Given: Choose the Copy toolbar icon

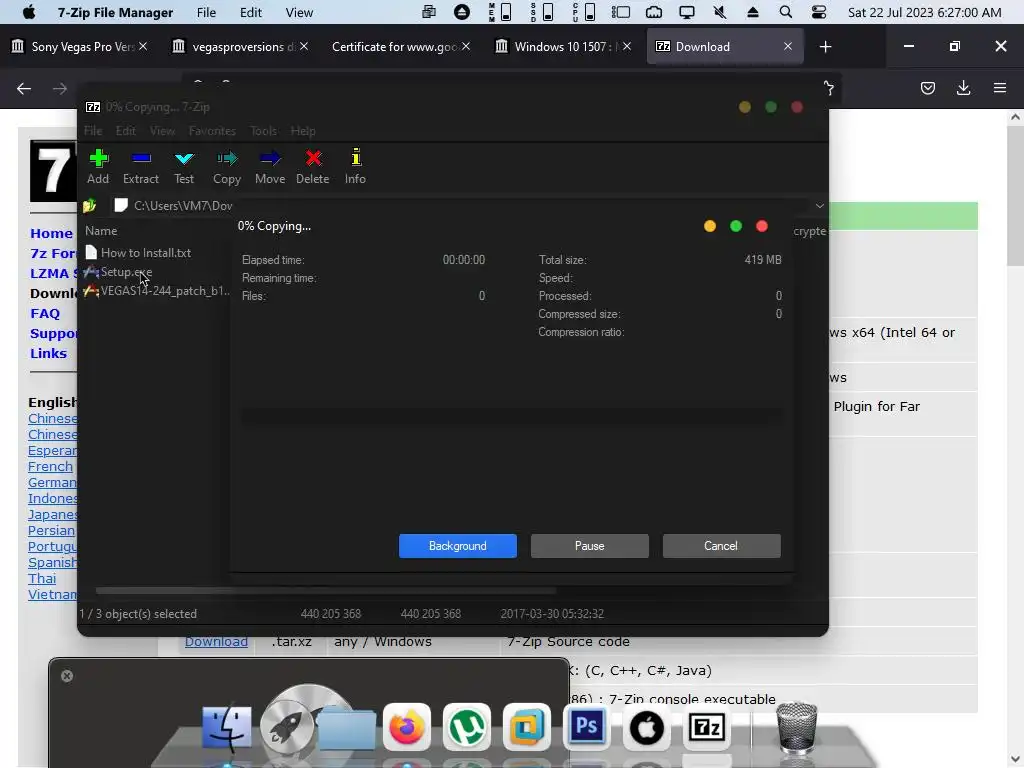Looking at the screenshot, I should [227, 167].
